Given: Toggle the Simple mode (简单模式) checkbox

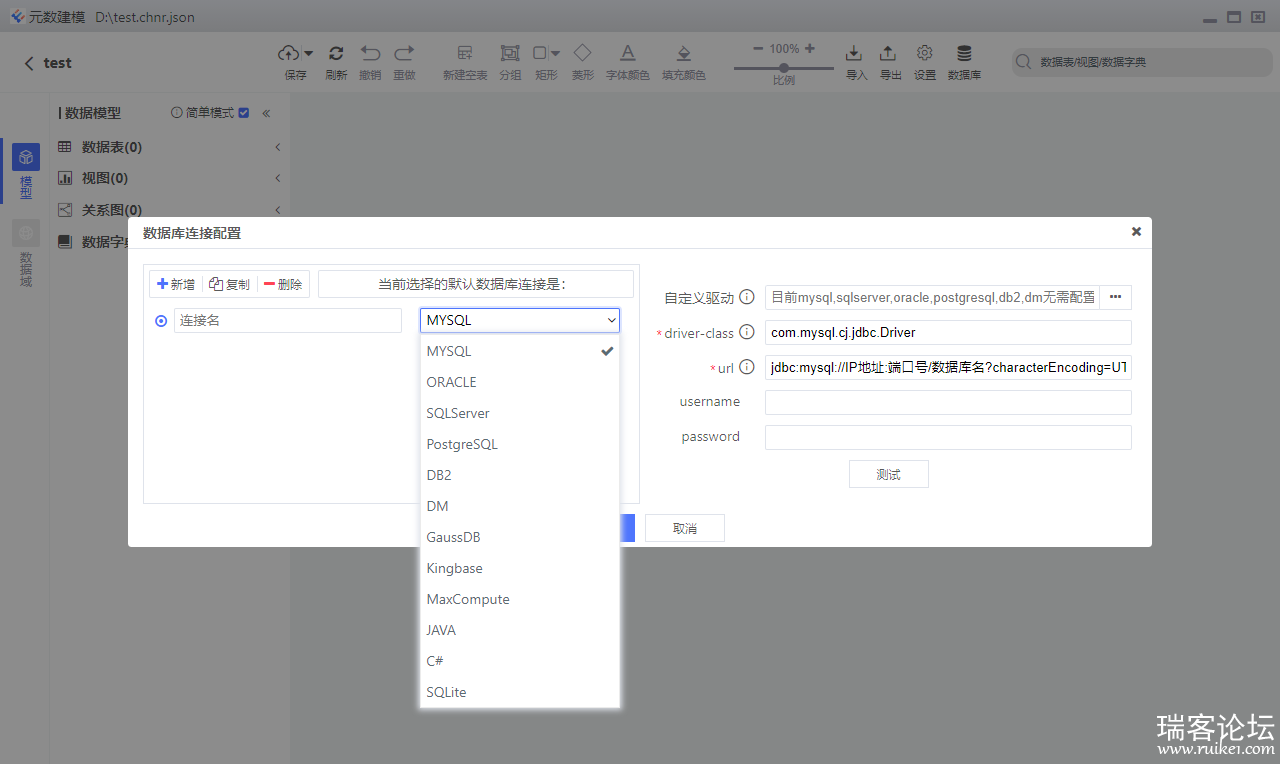Looking at the screenshot, I should tap(244, 113).
